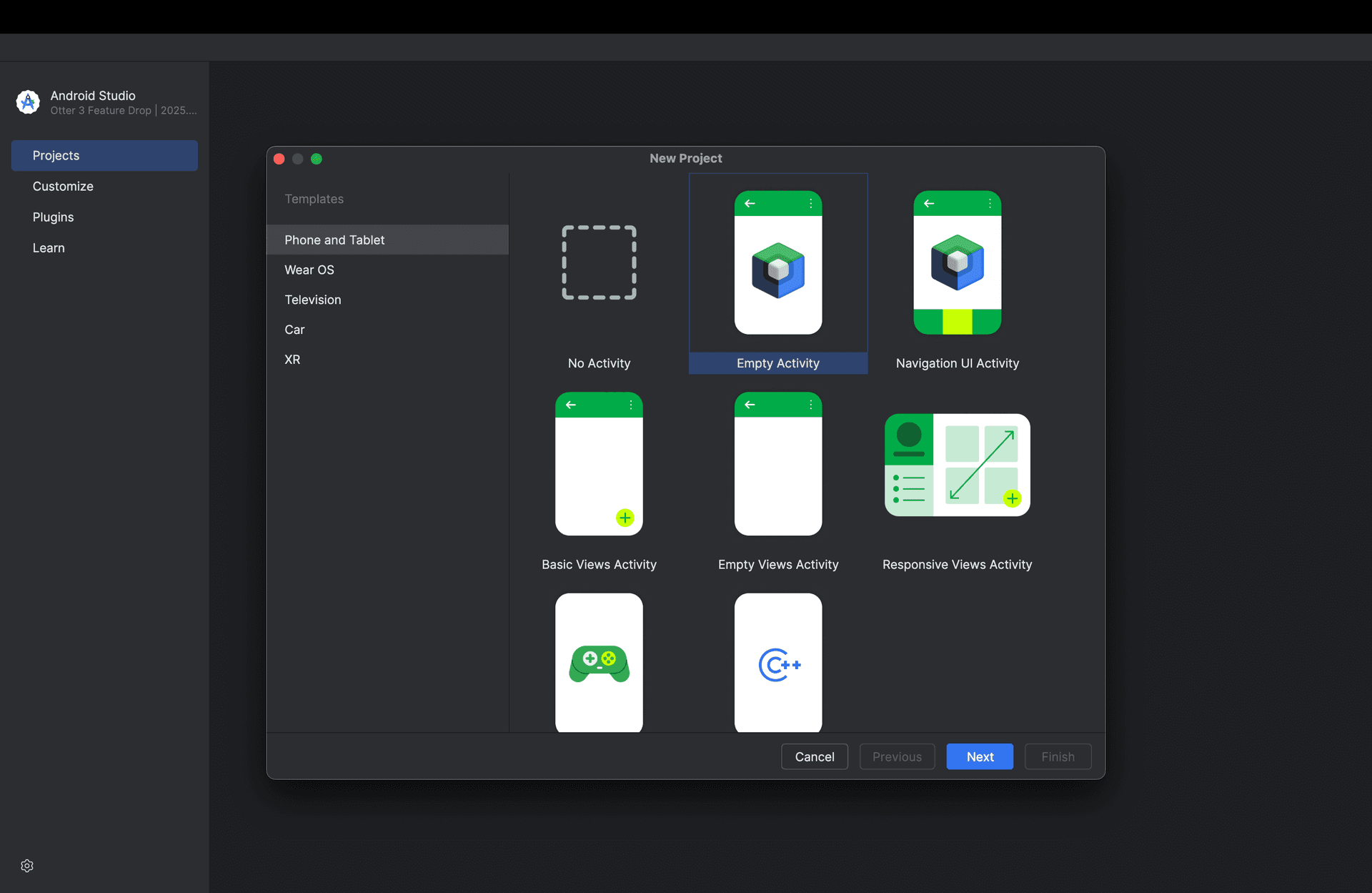Select the Native C++ template icon
The height and width of the screenshot is (893, 1372).
[x=778, y=662]
